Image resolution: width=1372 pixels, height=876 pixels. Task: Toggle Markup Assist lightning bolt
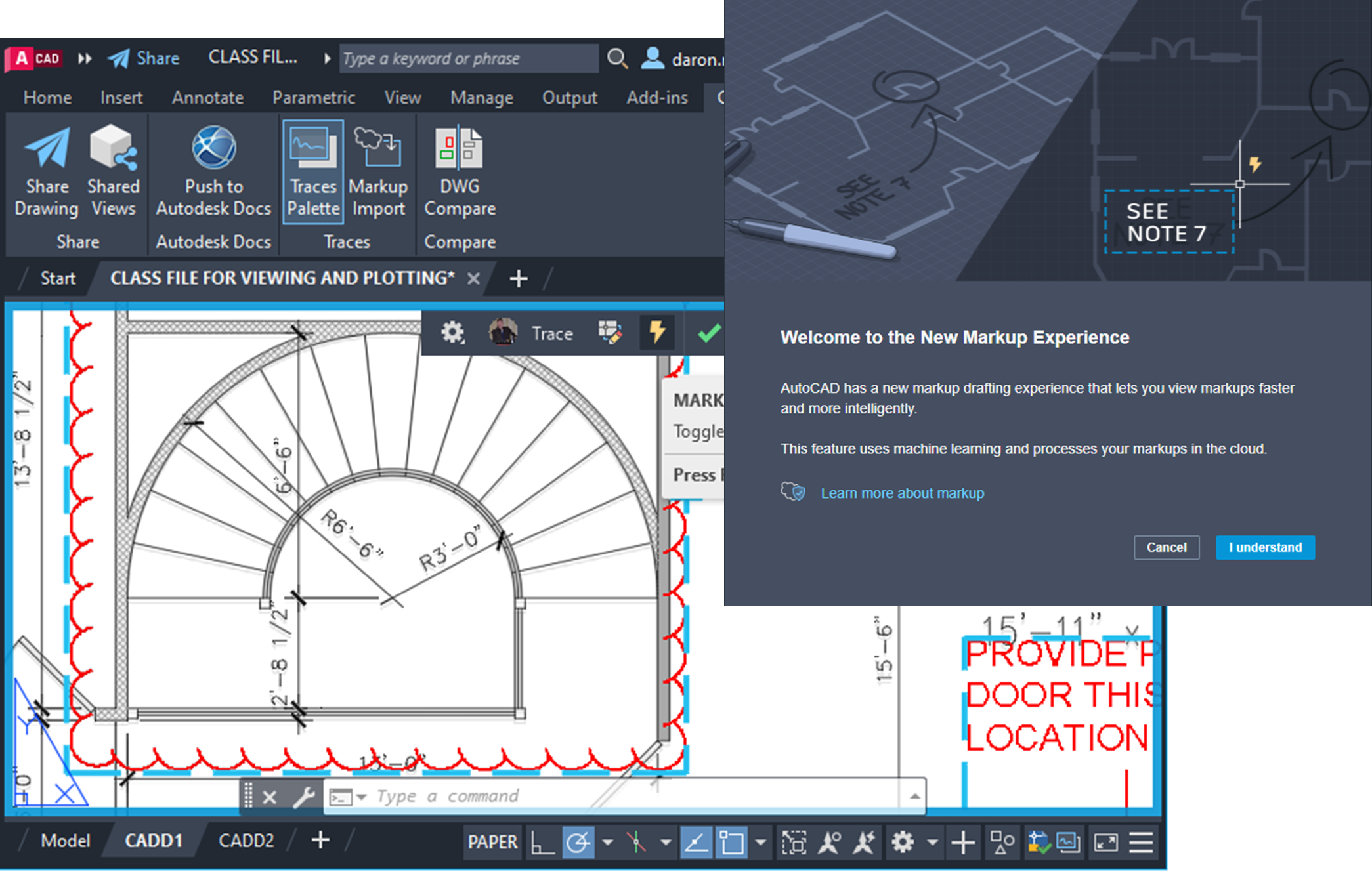click(x=657, y=333)
